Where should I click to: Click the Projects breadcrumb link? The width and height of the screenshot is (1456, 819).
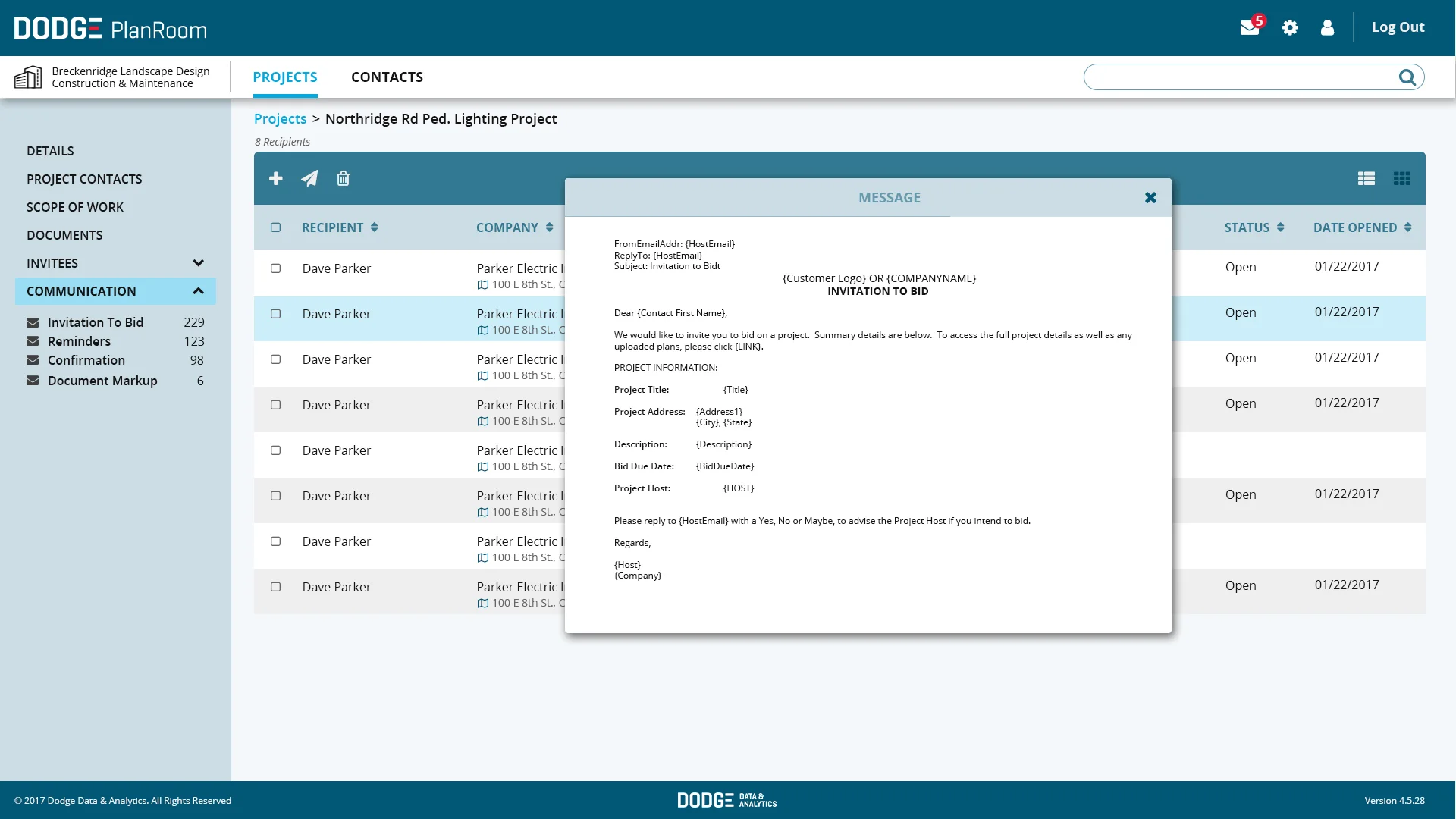[280, 119]
